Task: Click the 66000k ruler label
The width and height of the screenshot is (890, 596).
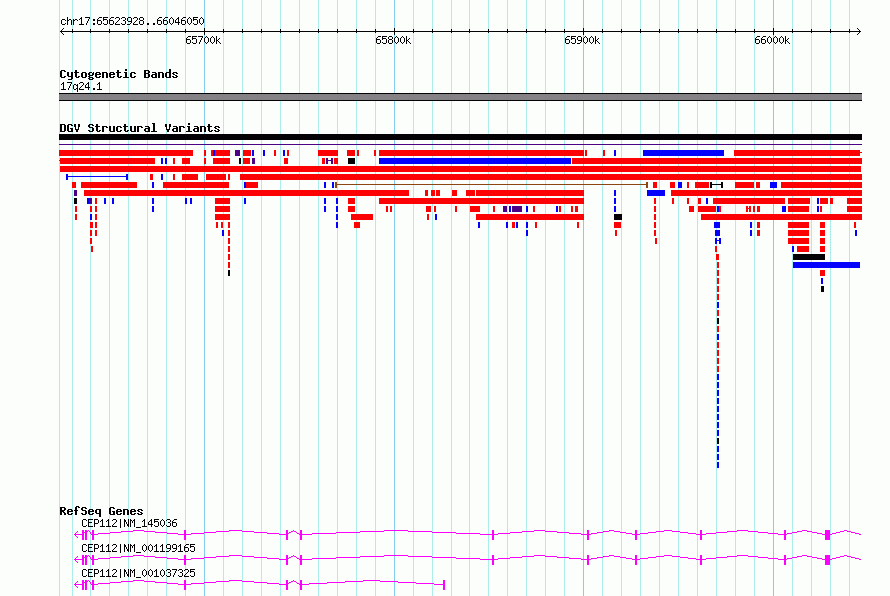Action: 772,40
